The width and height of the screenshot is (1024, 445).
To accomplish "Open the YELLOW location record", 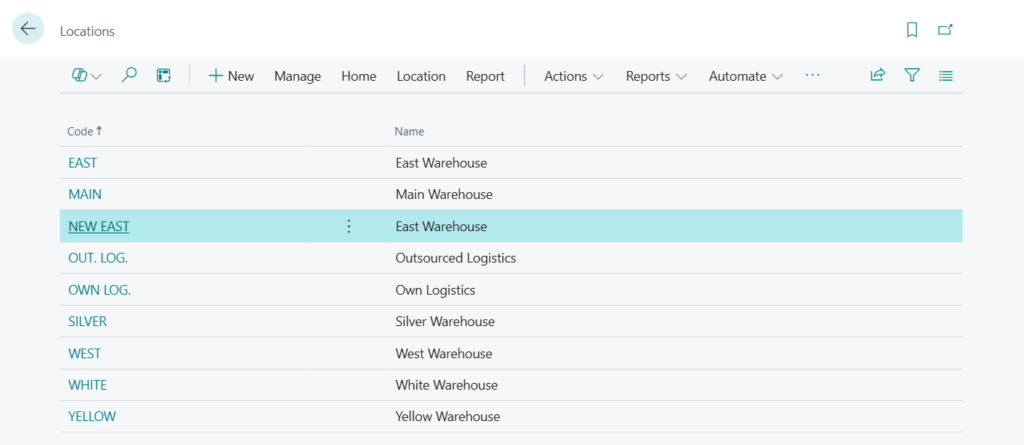I will click(92, 416).
